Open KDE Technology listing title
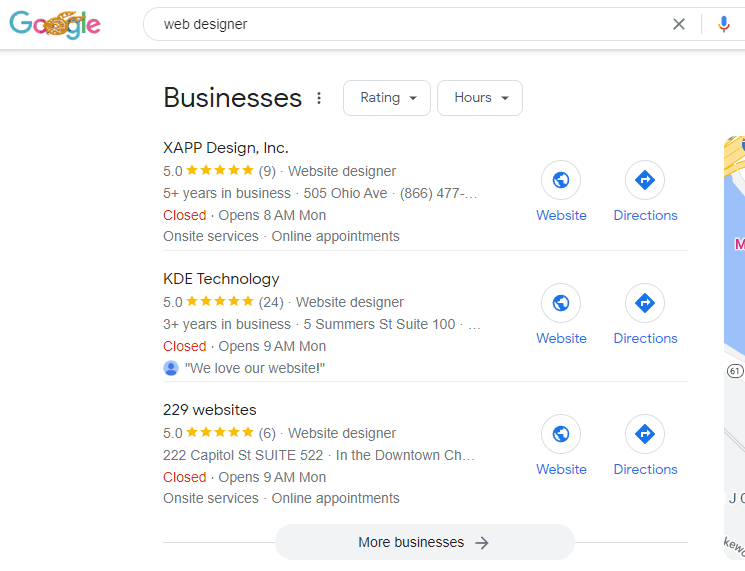The width and height of the screenshot is (745, 571). pyautogui.click(x=221, y=279)
